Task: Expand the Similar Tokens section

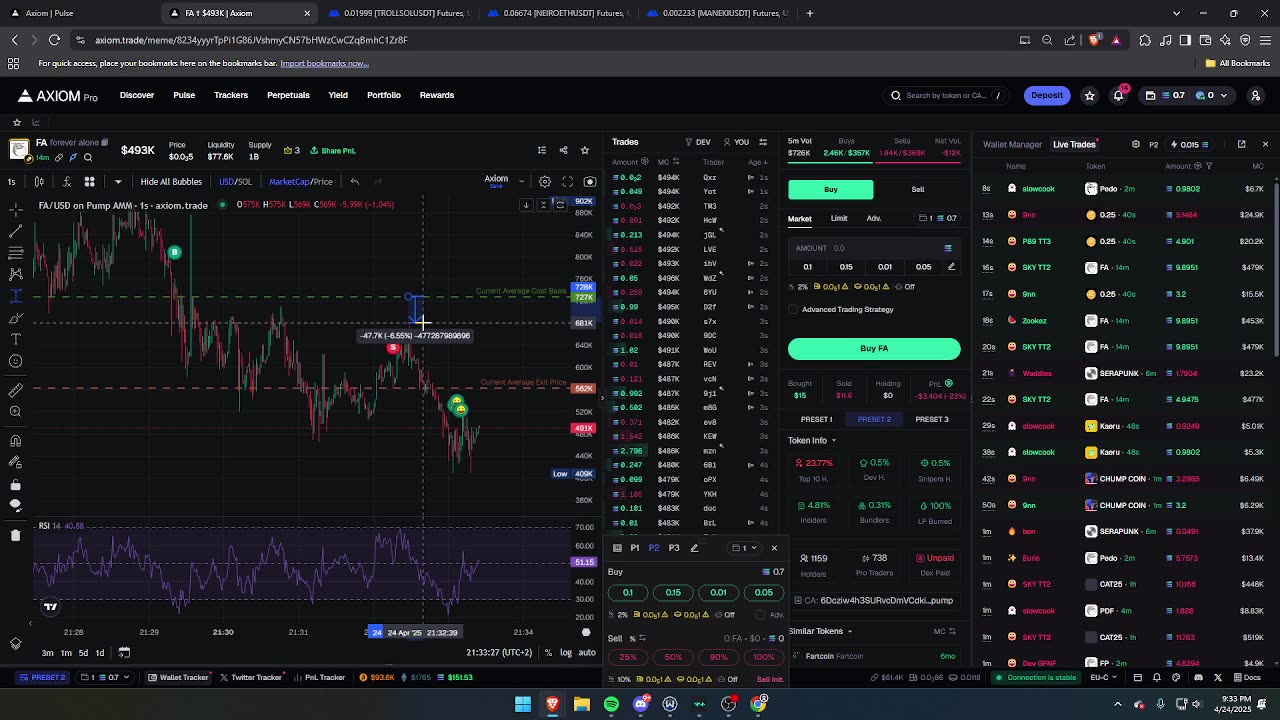Action: point(820,631)
